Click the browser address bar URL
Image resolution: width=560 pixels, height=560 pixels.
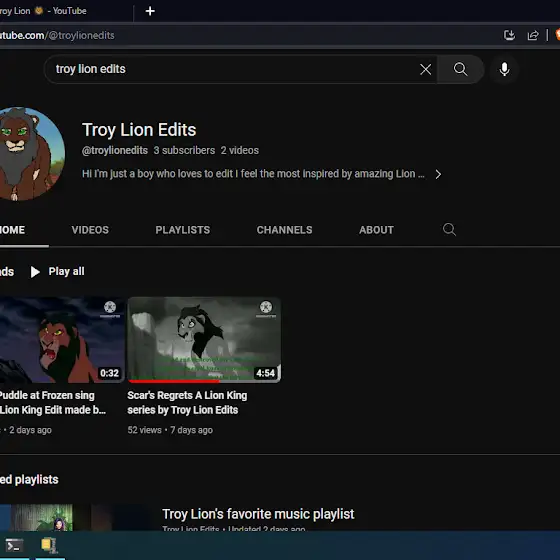57,35
